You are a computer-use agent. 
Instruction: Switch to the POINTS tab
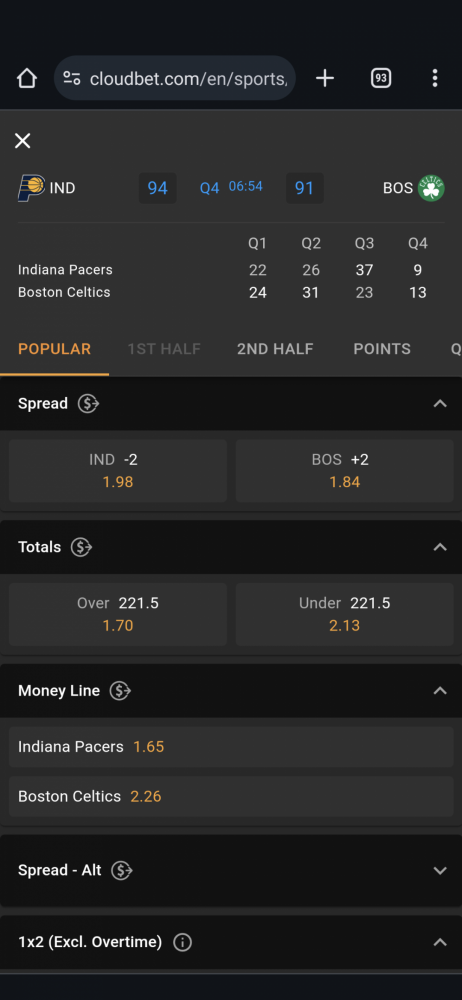(x=382, y=349)
